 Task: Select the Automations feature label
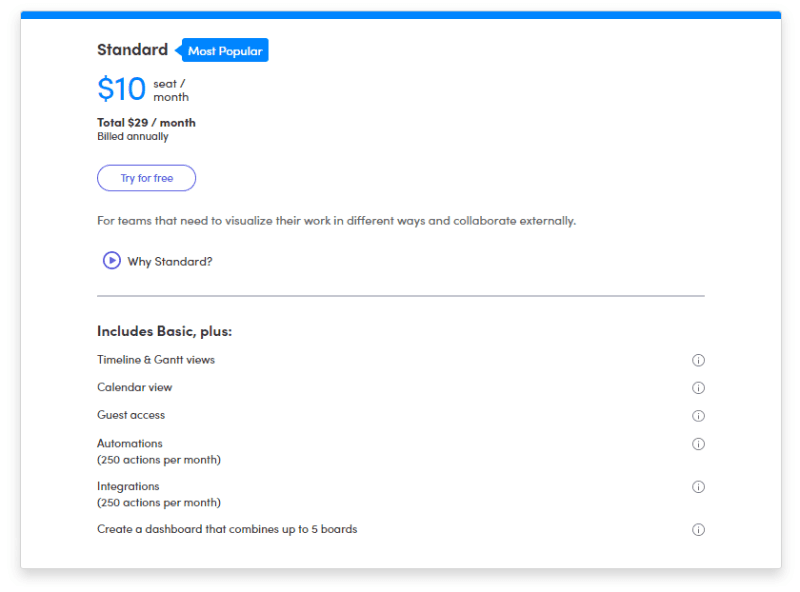[x=130, y=444]
